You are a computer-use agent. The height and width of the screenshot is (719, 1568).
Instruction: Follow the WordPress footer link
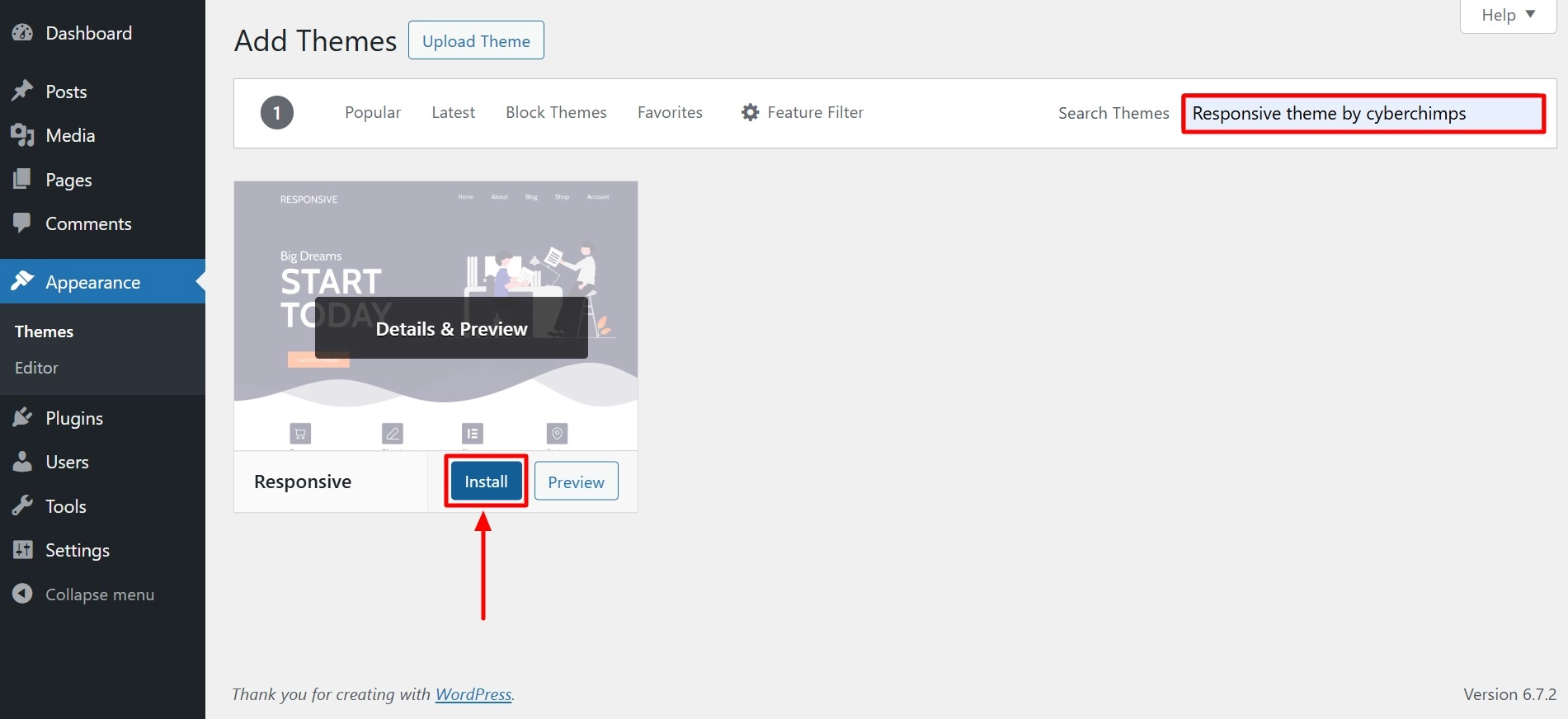(473, 694)
